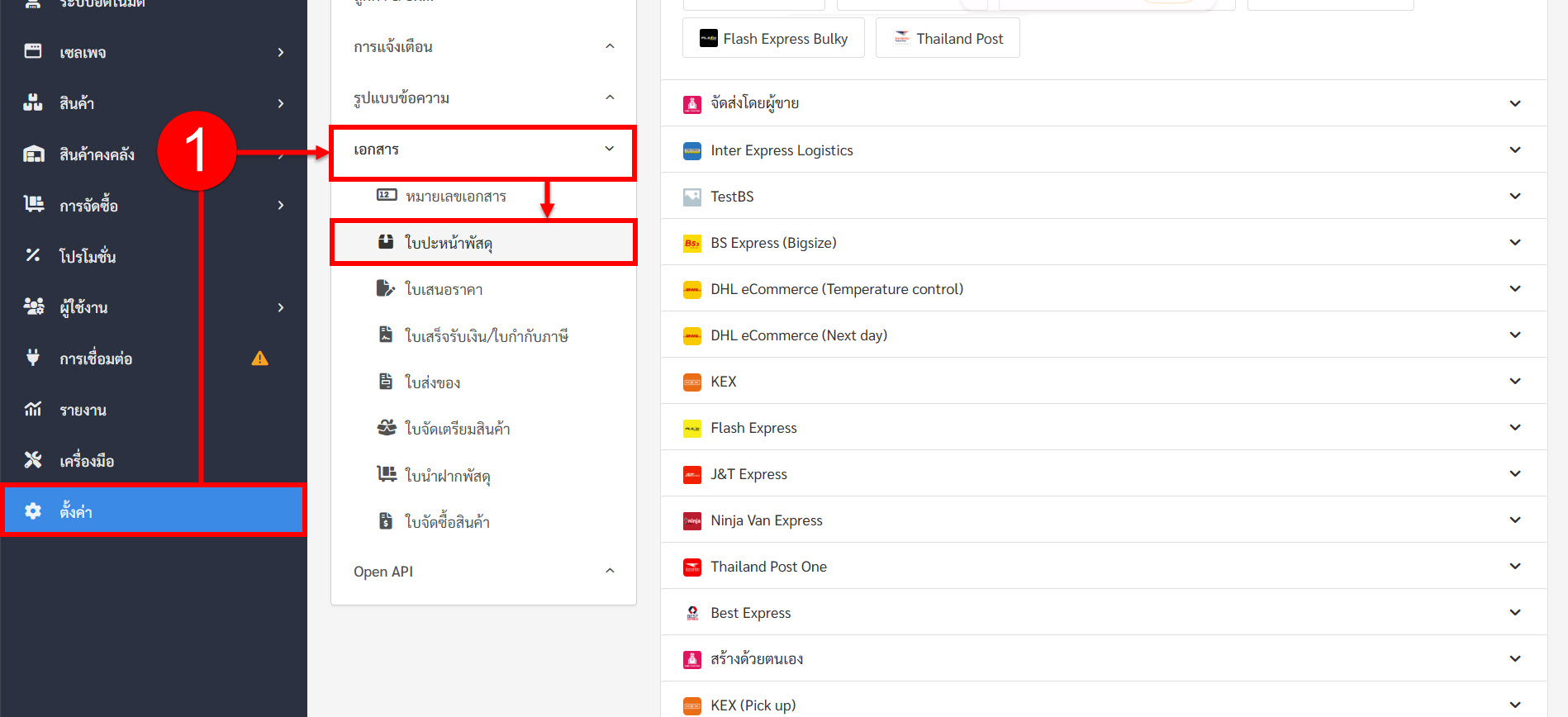
Task: Expand การแจ้งเตือน section chevron
Action: coord(610,46)
